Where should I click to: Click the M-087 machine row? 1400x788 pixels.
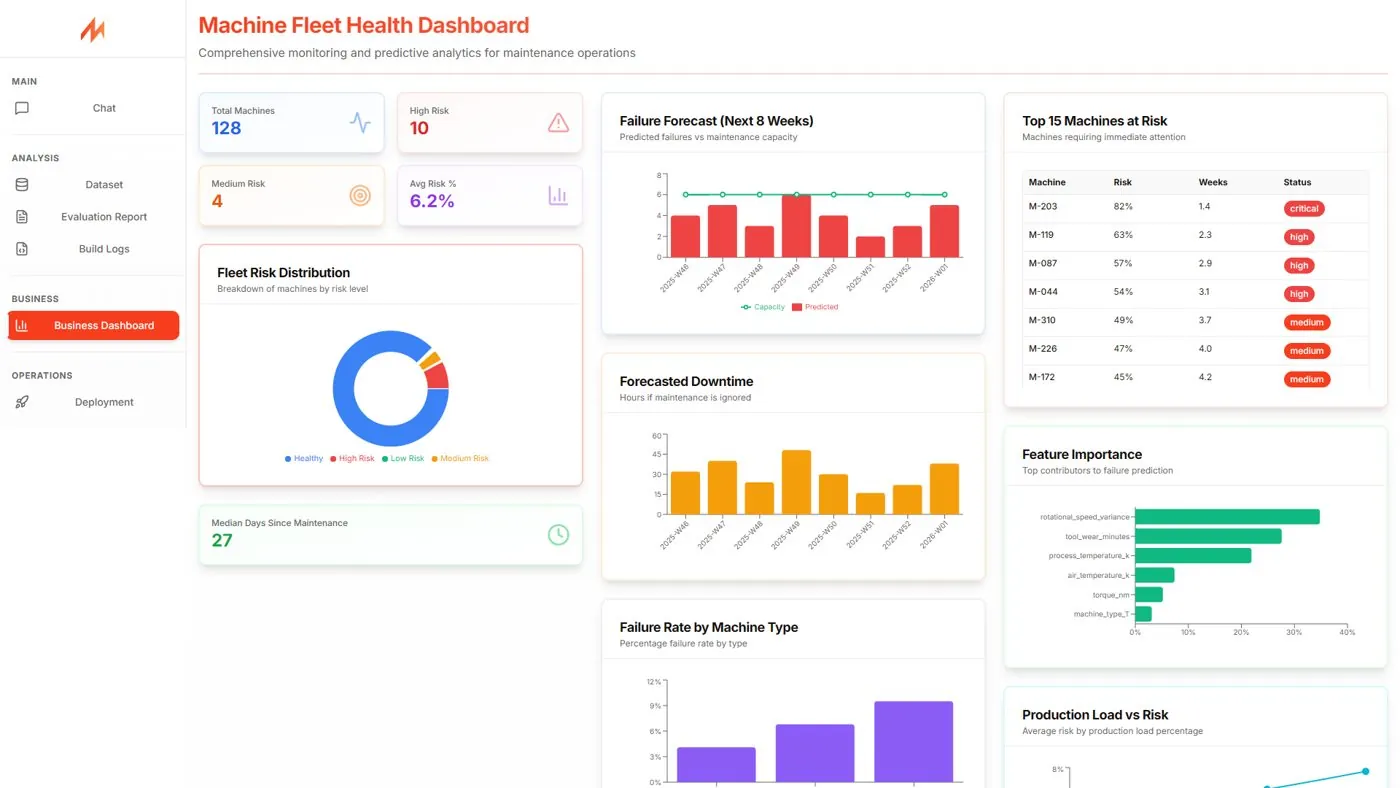pyautogui.click(x=1195, y=265)
